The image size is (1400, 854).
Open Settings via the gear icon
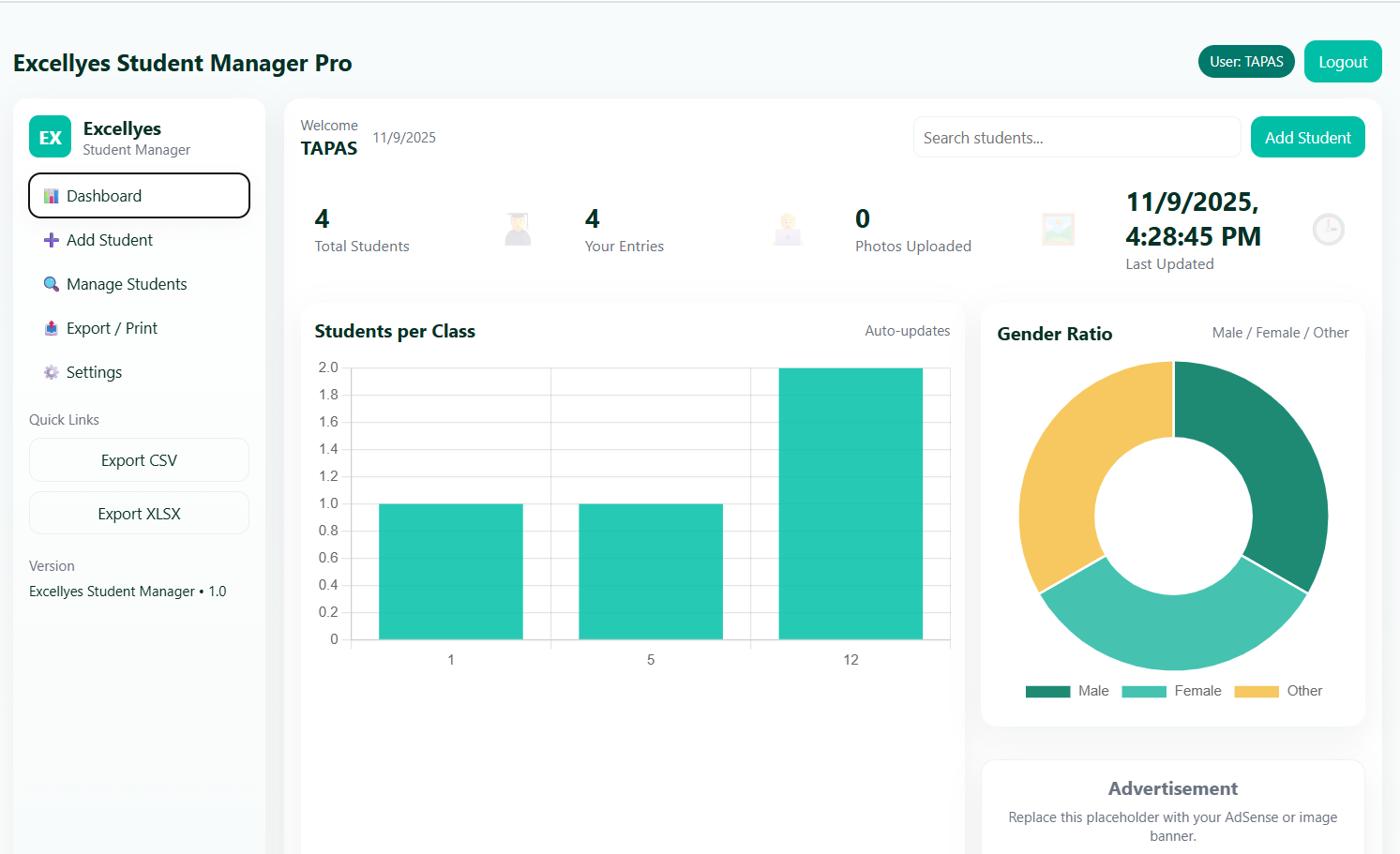click(52, 372)
